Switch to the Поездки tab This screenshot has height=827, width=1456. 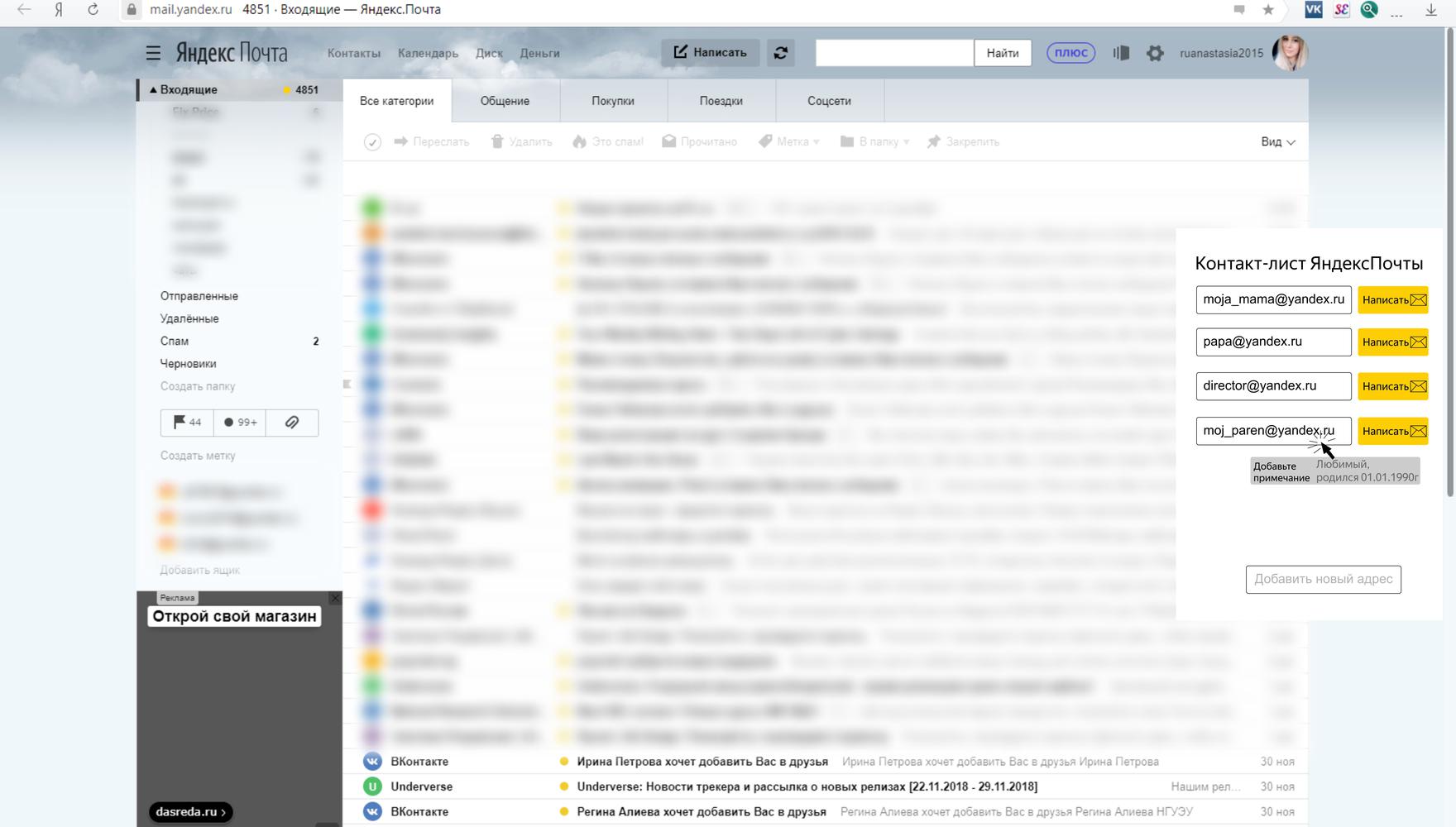point(721,101)
